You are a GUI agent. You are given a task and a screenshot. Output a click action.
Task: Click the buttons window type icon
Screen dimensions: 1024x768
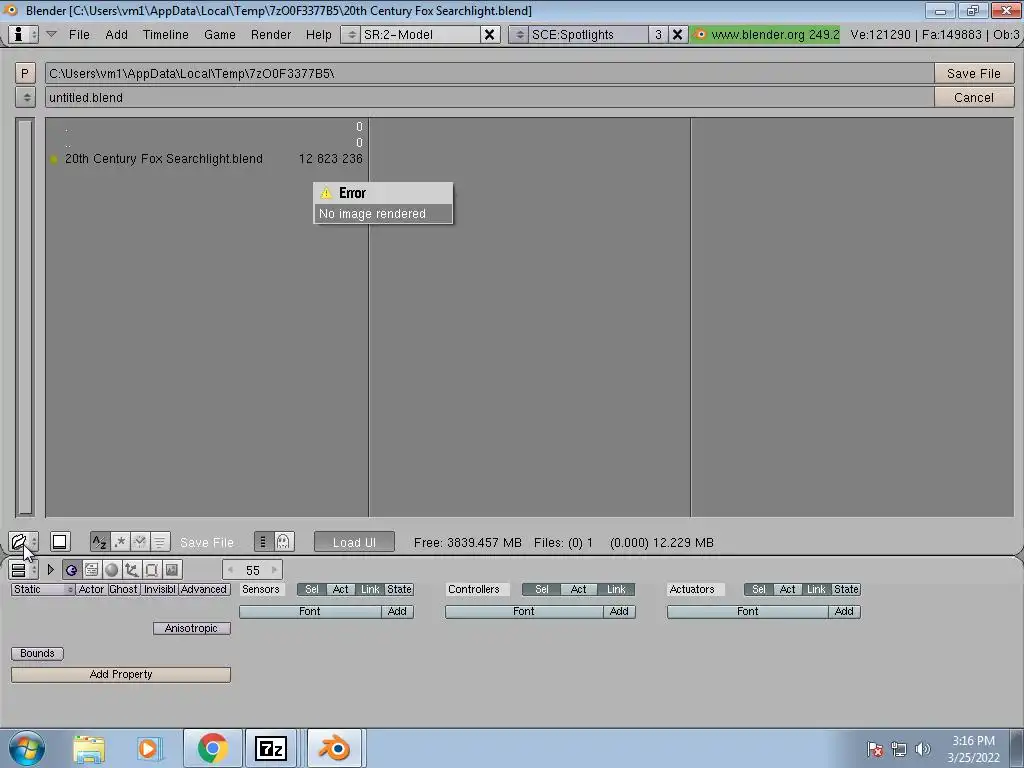pyautogui.click(x=18, y=570)
